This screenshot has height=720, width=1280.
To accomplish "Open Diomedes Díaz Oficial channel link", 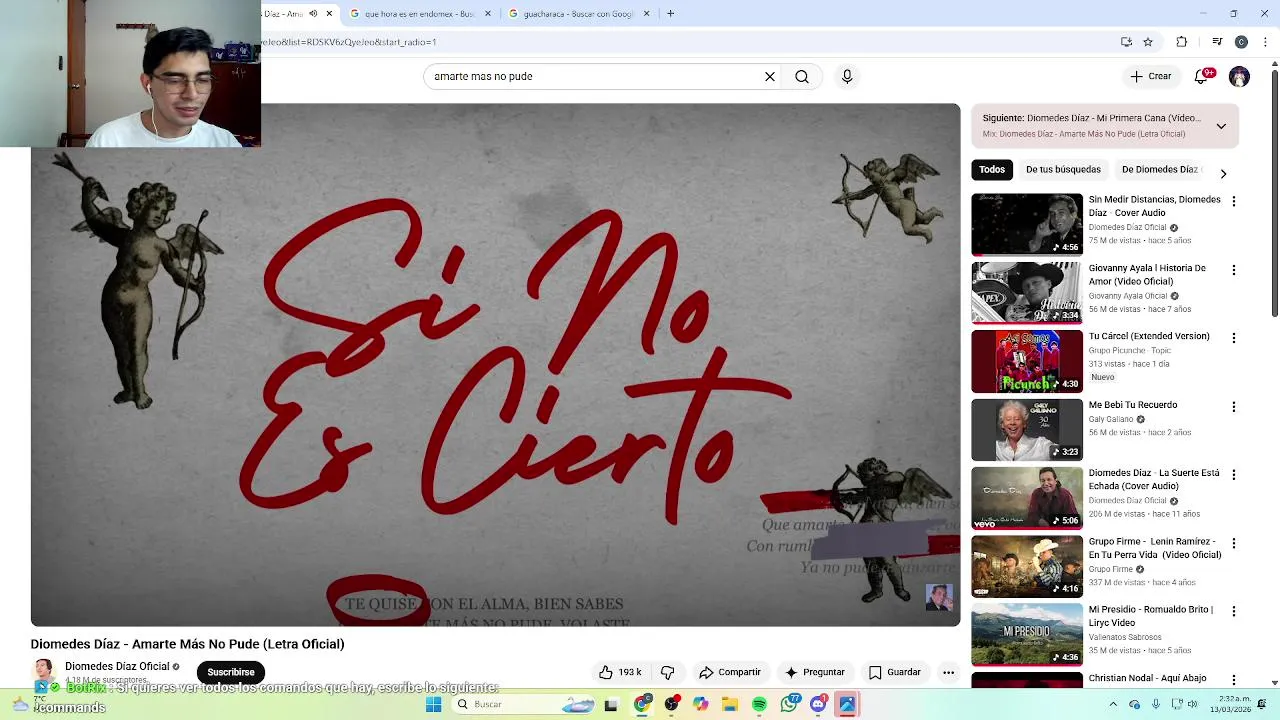I will 117,666.
